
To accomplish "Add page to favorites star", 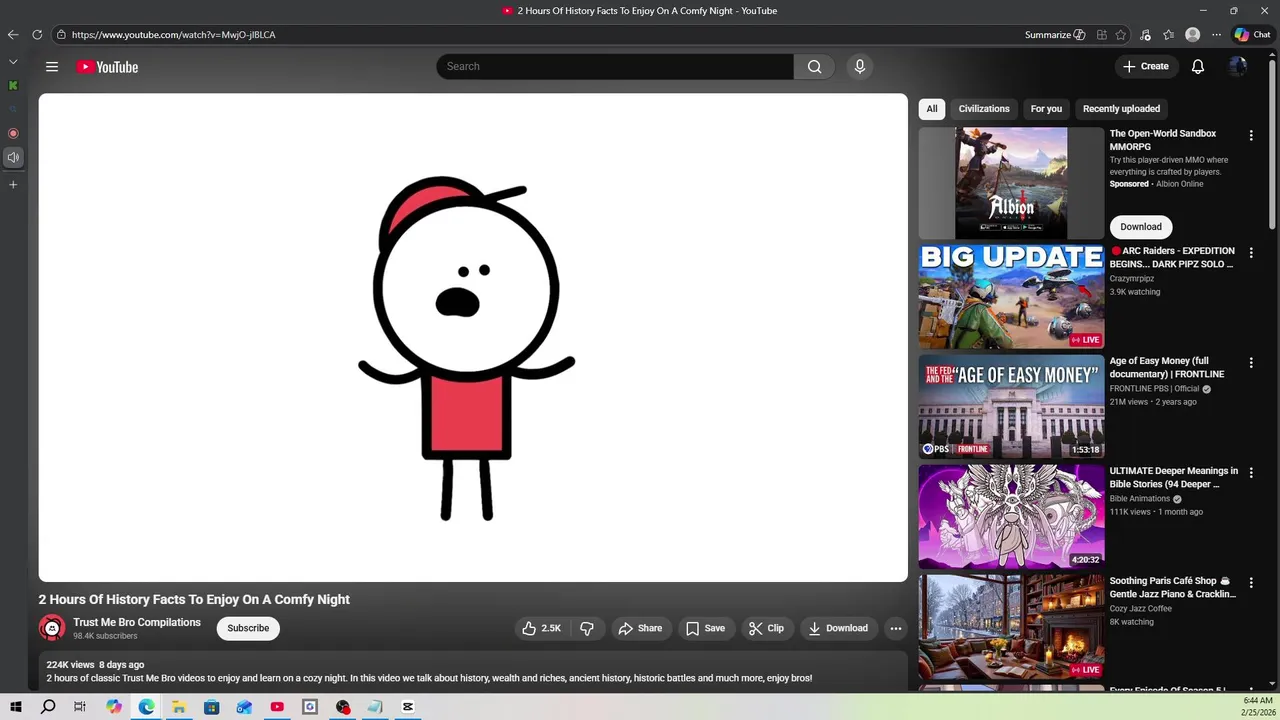I will pos(1121,35).
